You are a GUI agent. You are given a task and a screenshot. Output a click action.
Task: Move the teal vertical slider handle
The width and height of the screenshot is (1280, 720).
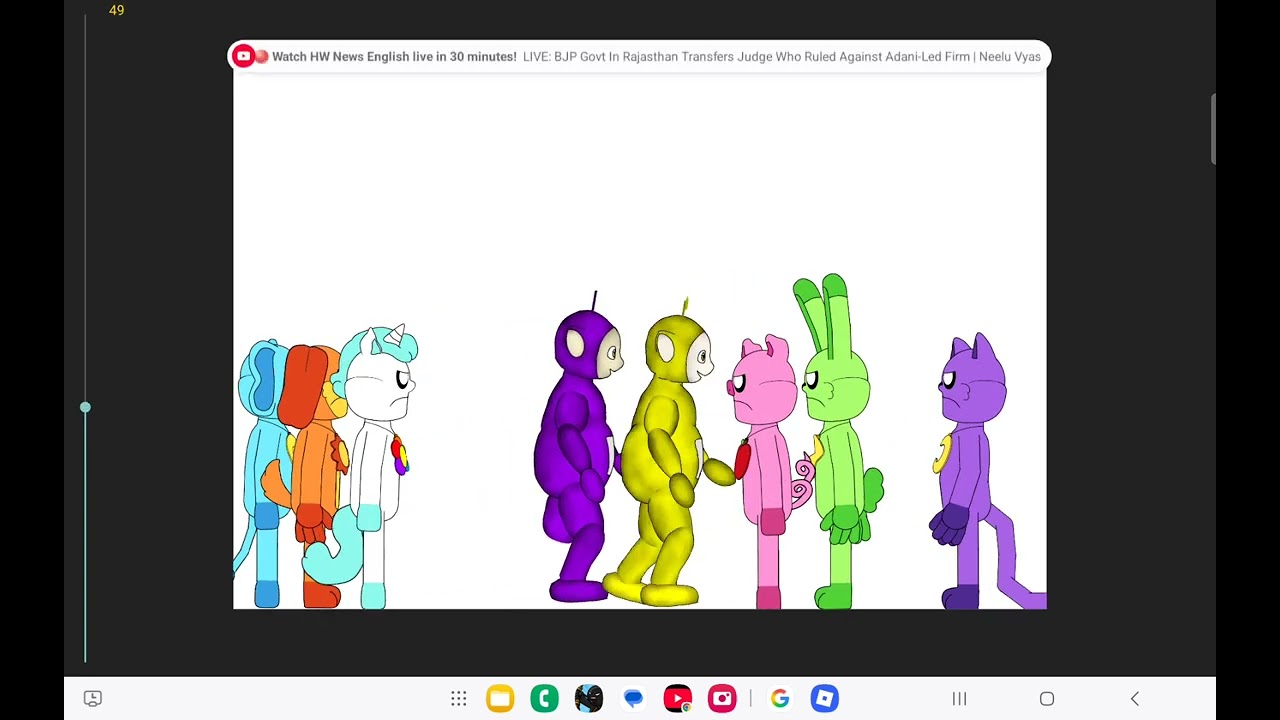85,407
